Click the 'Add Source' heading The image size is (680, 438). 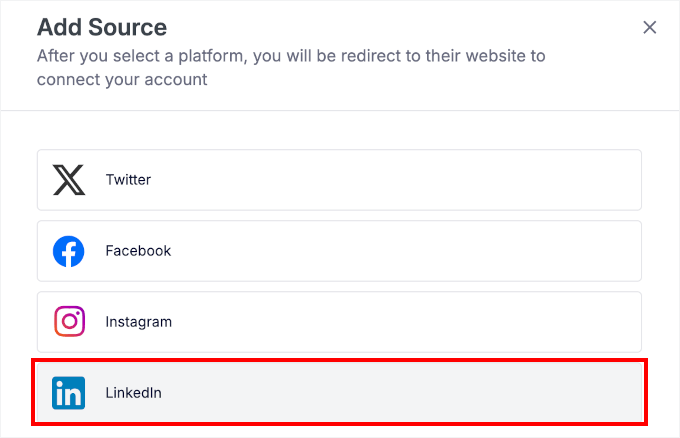tap(102, 27)
